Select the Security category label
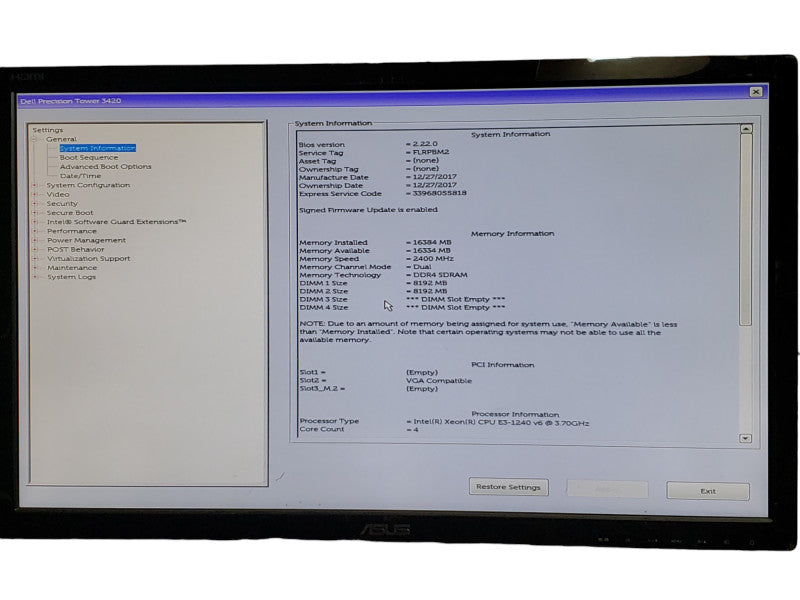800x600 pixels. [x=62, y=204]
